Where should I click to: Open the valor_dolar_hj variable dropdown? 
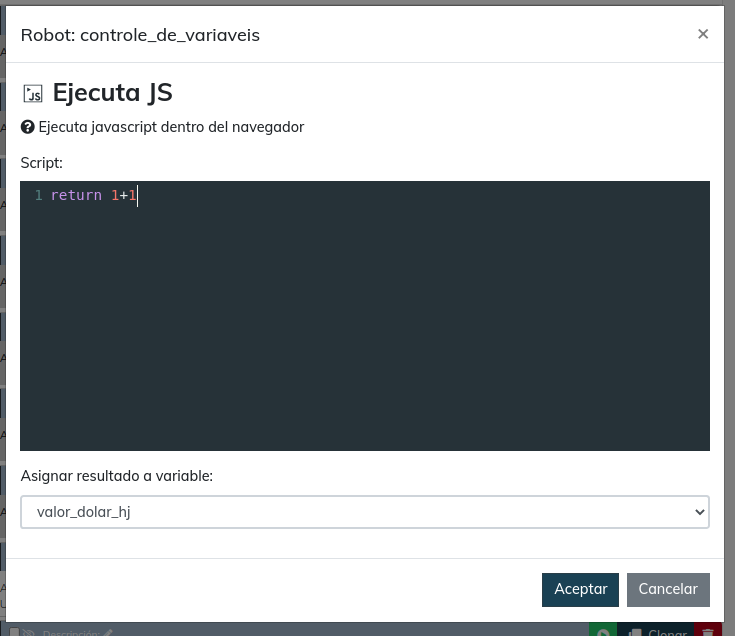pos(364,512)
